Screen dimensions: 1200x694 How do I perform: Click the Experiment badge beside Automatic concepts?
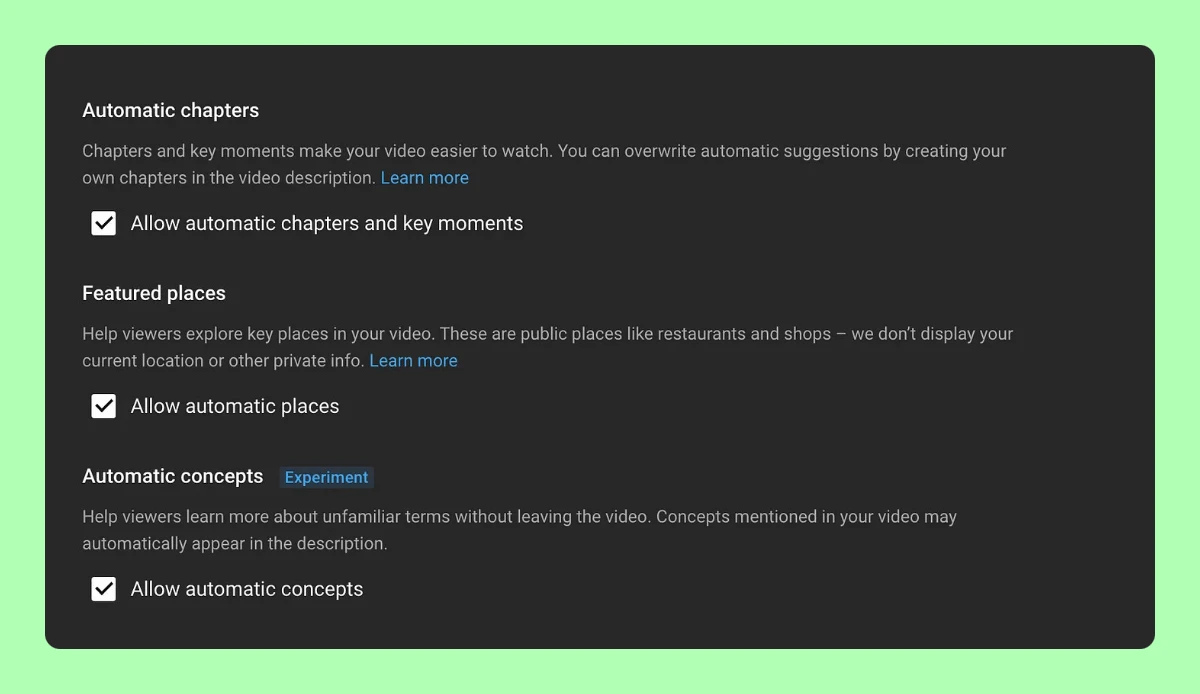pos(326,477)
